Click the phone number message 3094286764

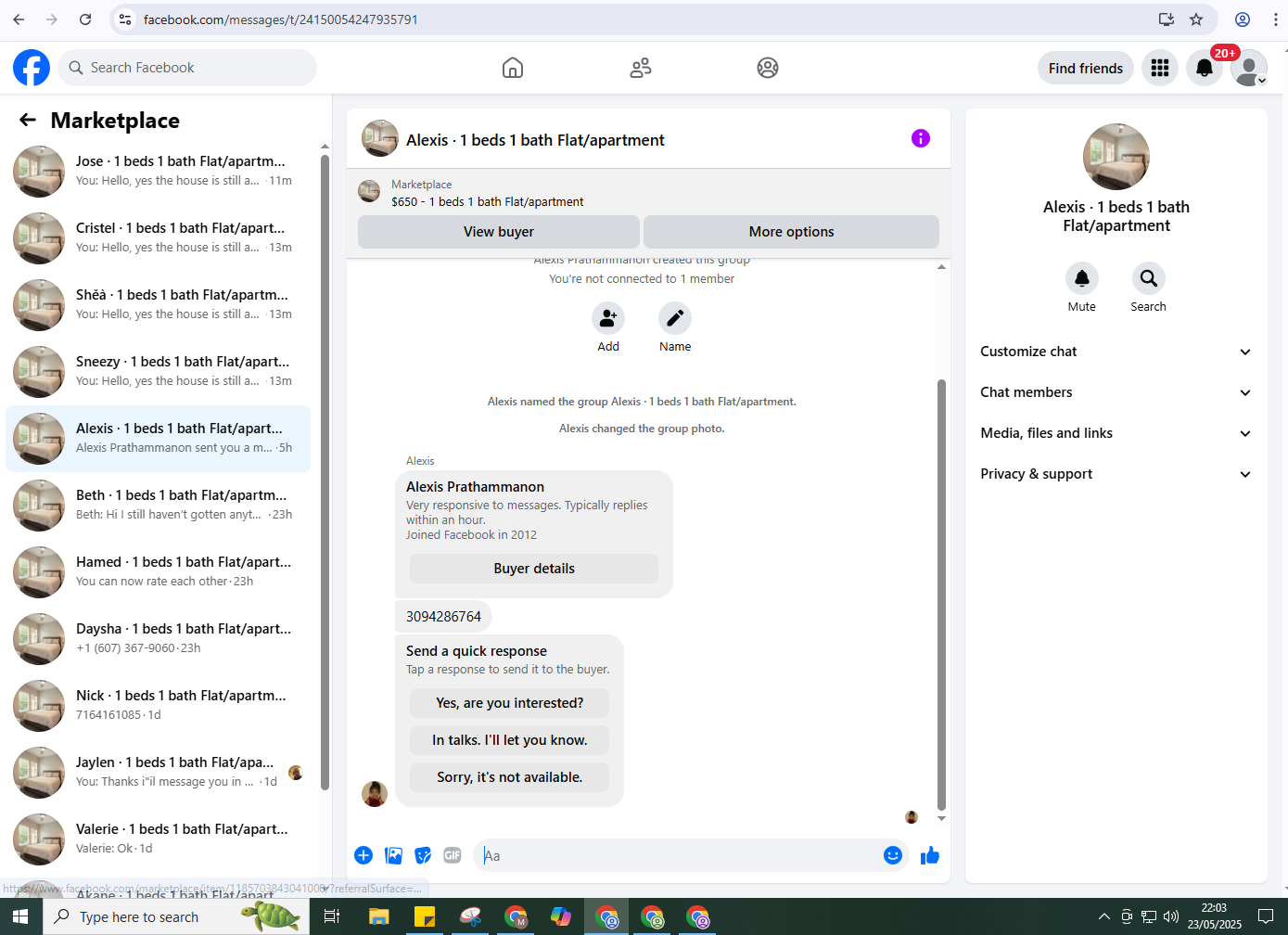pyautogui.click(x=443, y=616)
